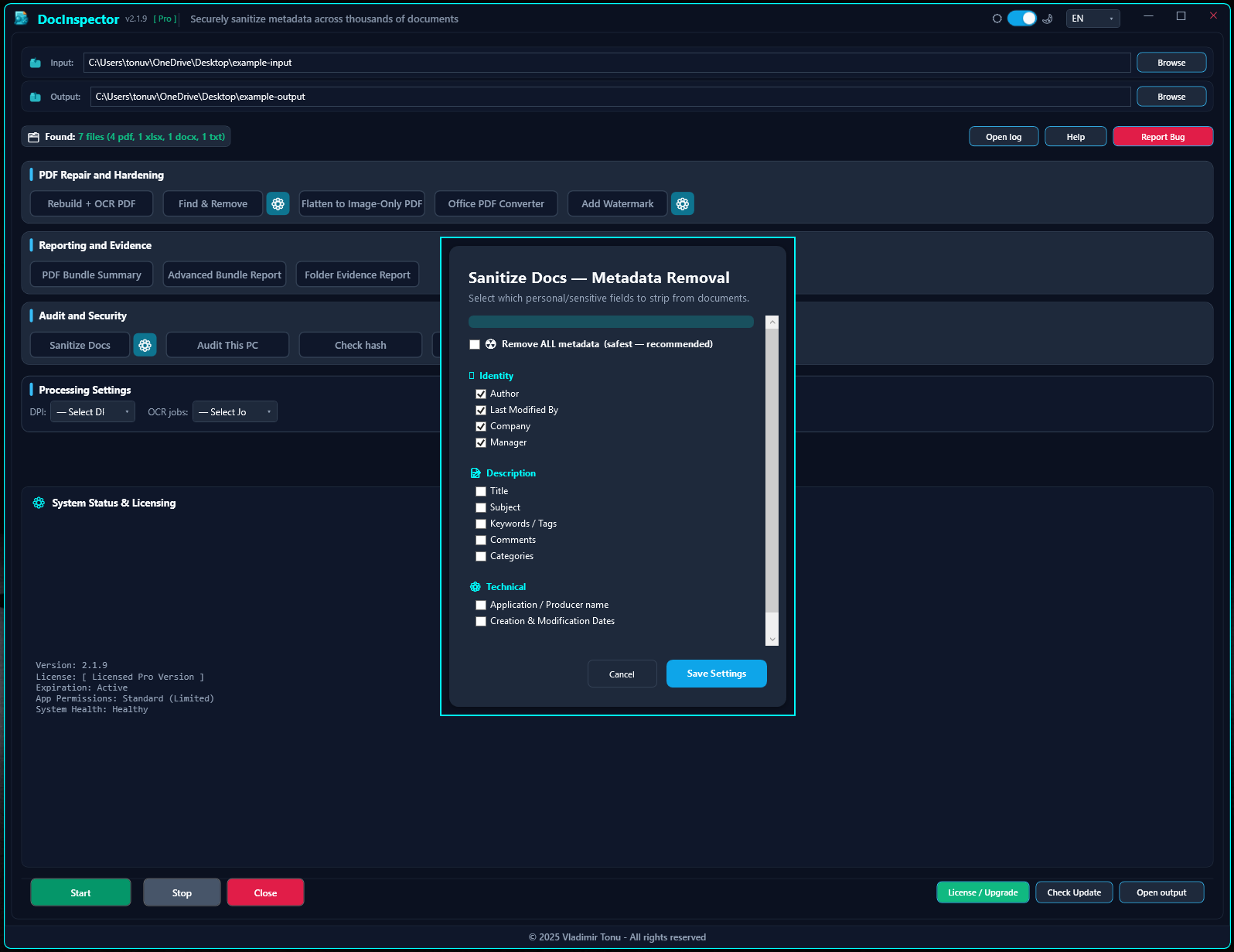Uncheck the Author checkbox
This screenshot has height=952, width=1234.
point(481,394)
